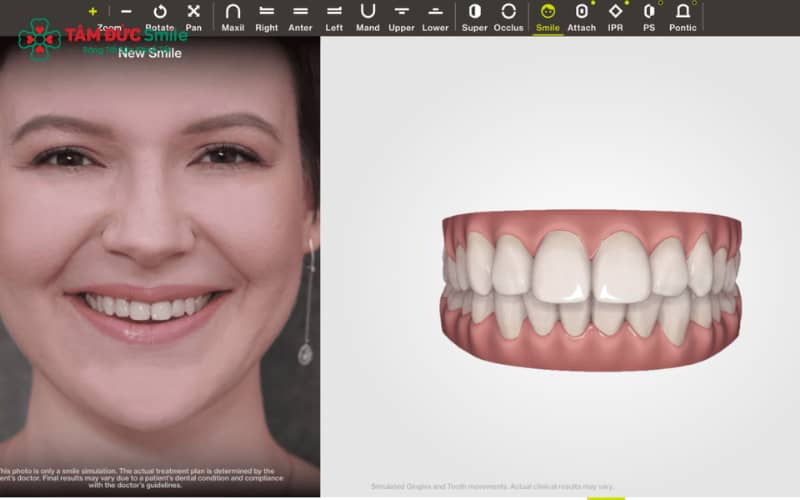Toggle the Pontic display

coord(683,15)
